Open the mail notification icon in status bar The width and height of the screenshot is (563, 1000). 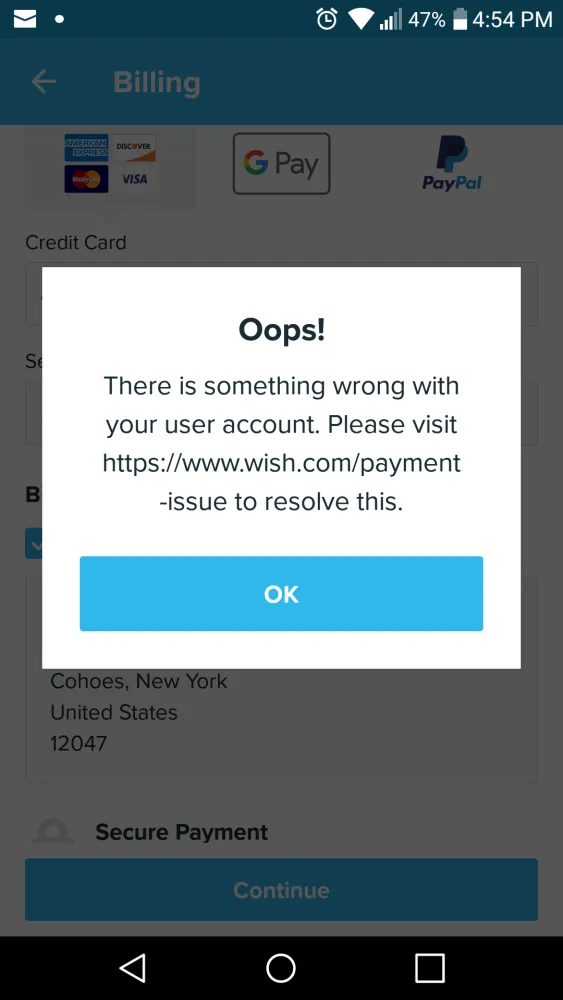pos(25,19)
